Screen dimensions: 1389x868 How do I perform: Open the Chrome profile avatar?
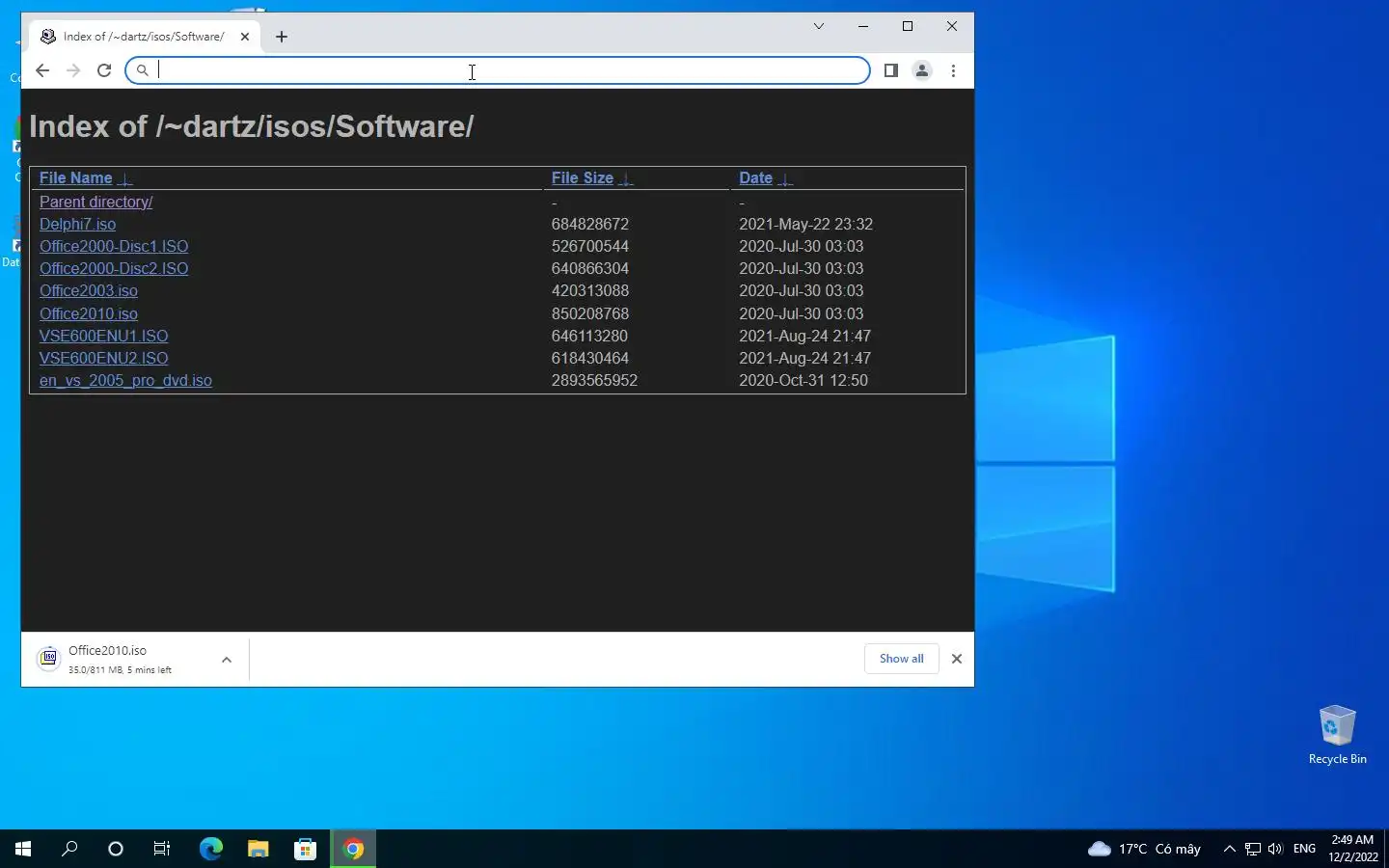(x=922, y=70)
